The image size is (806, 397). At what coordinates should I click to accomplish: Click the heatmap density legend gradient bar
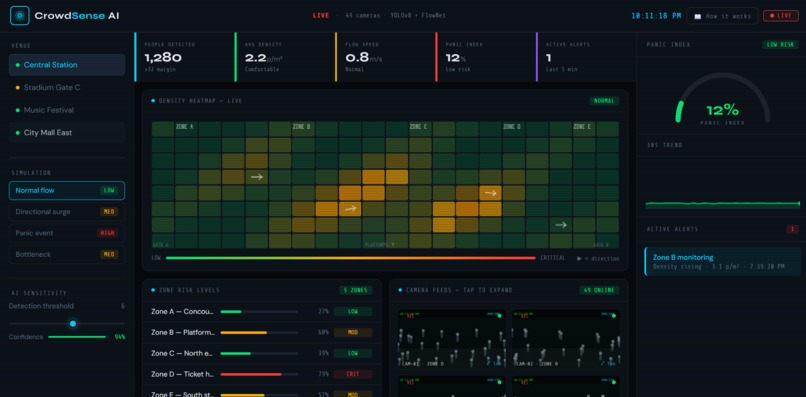pyautogui.click(x=351, y=258)
